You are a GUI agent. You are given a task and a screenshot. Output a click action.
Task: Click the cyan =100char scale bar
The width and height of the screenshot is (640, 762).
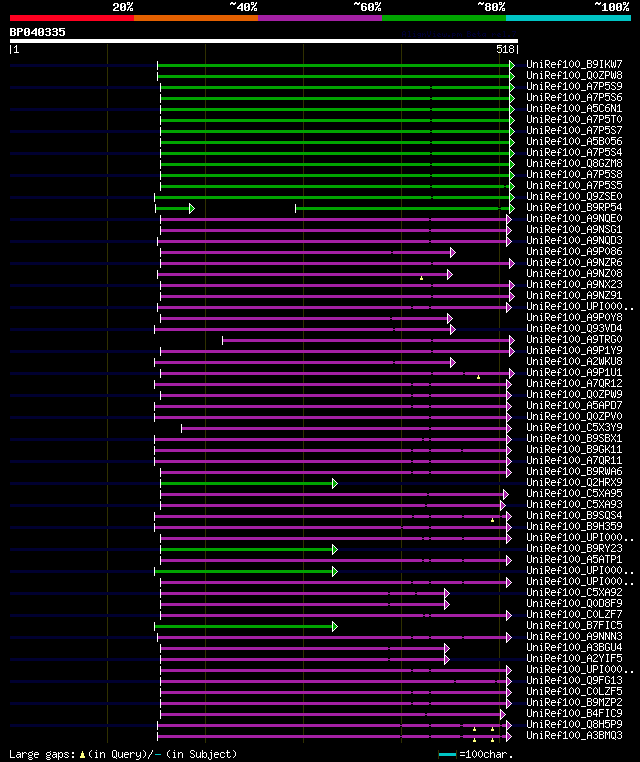[x=447, y=754]
